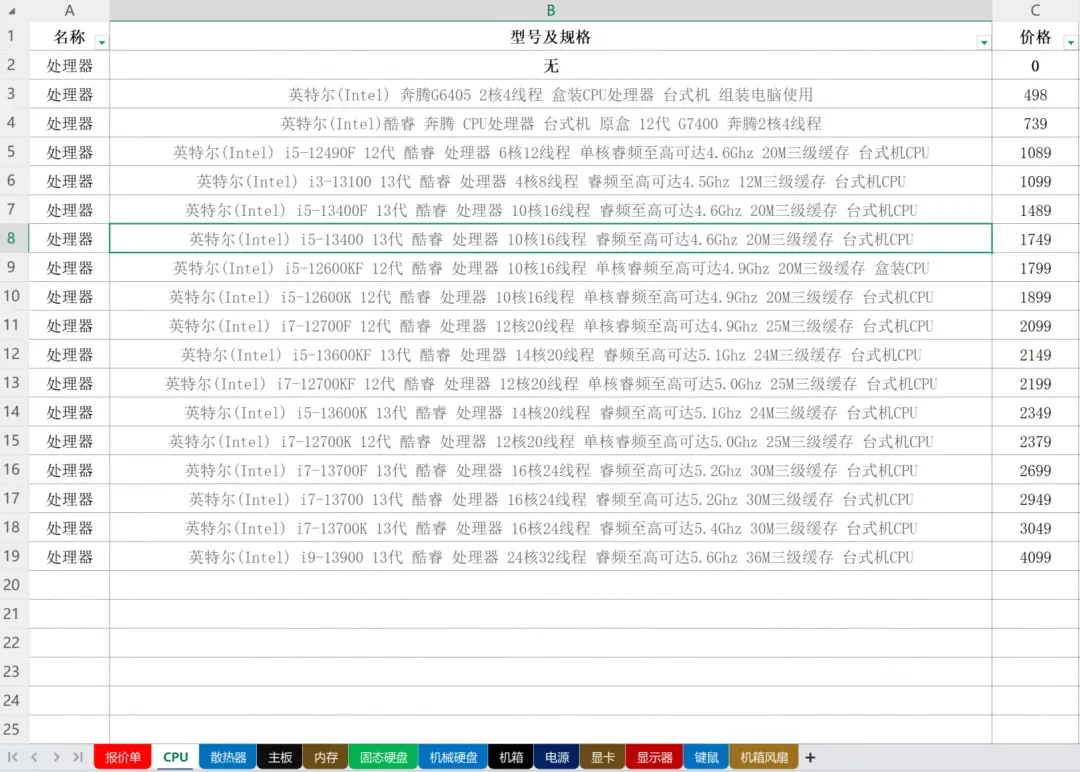The height and width of the screenshot is (772, 1080).
Task: Jump to last sheet tab arrow
Action: point(78,757)
